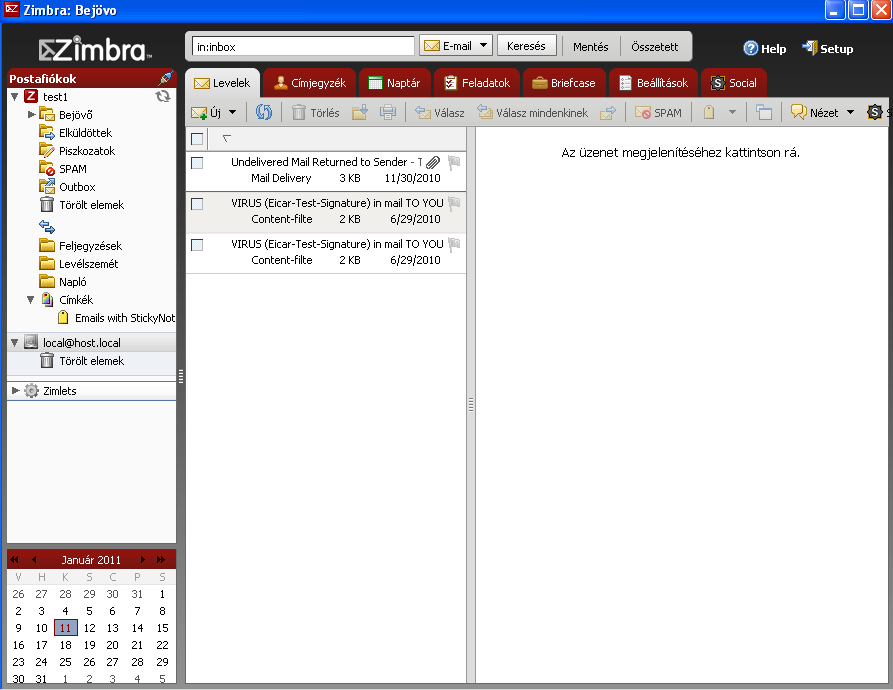Expand the Zimlets section
Screen dimensions: 893x690
[15, 391]
